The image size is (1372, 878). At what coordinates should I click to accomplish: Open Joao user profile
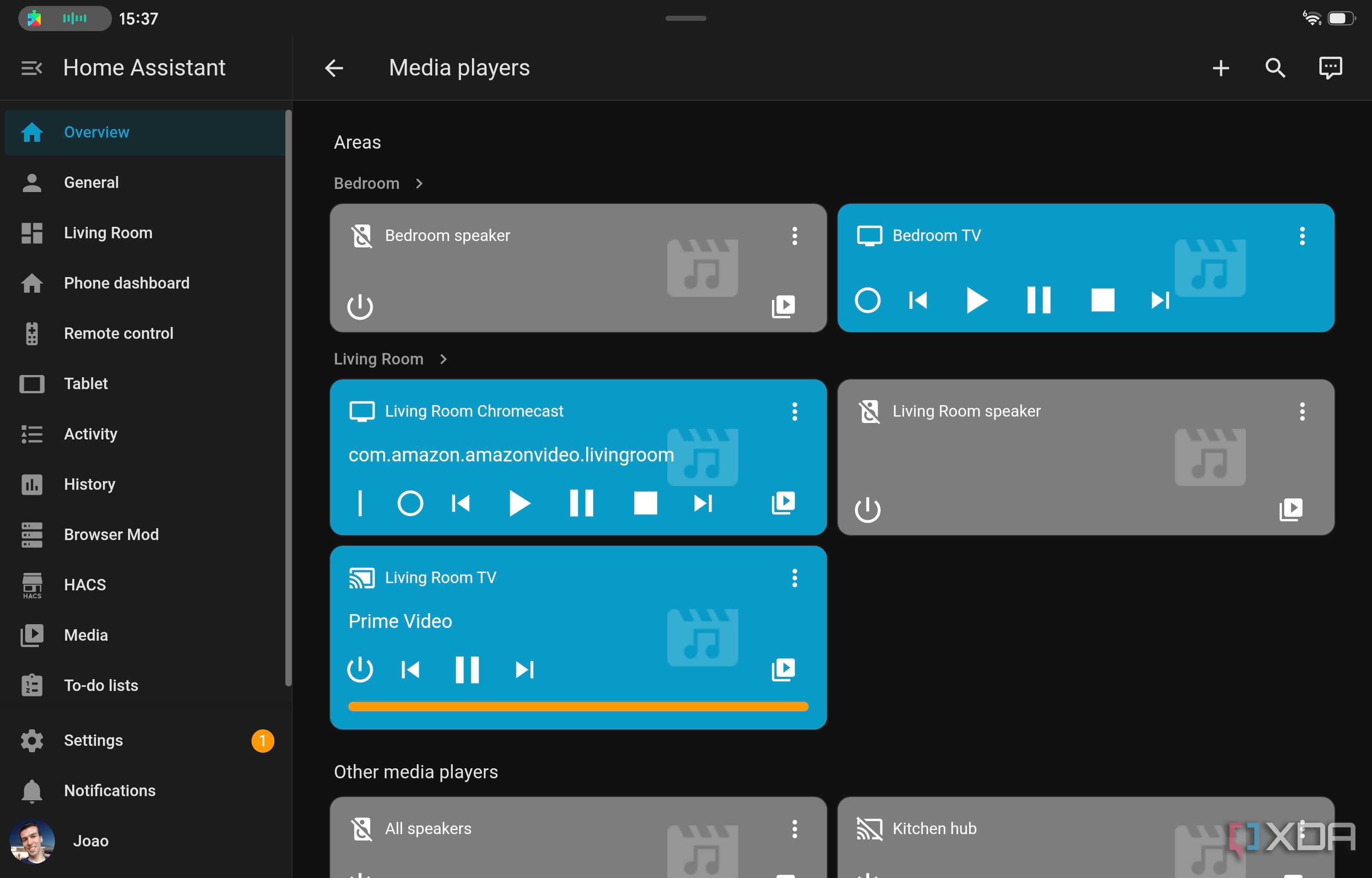pyautogui.click(x=145, y=841)
